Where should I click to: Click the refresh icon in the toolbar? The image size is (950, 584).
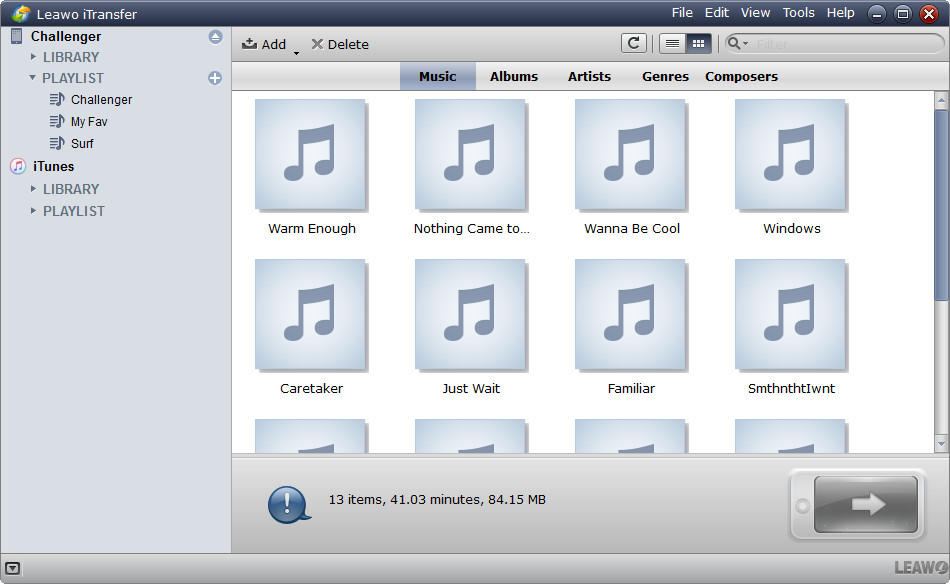[633, 43]
